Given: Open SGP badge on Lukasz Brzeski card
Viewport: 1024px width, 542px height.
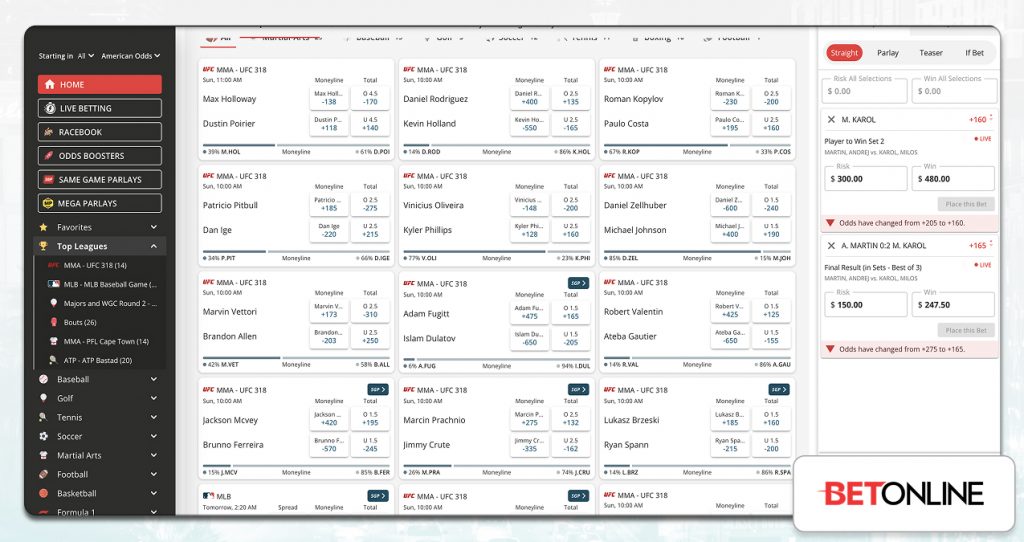Looking at the screenshot, I should click(x=778, y=389).
